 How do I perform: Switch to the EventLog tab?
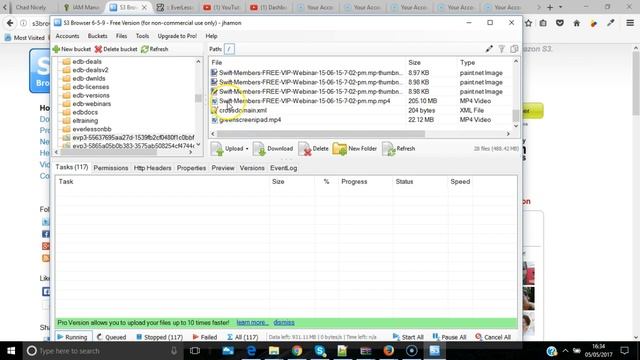[x=284, y=168]
